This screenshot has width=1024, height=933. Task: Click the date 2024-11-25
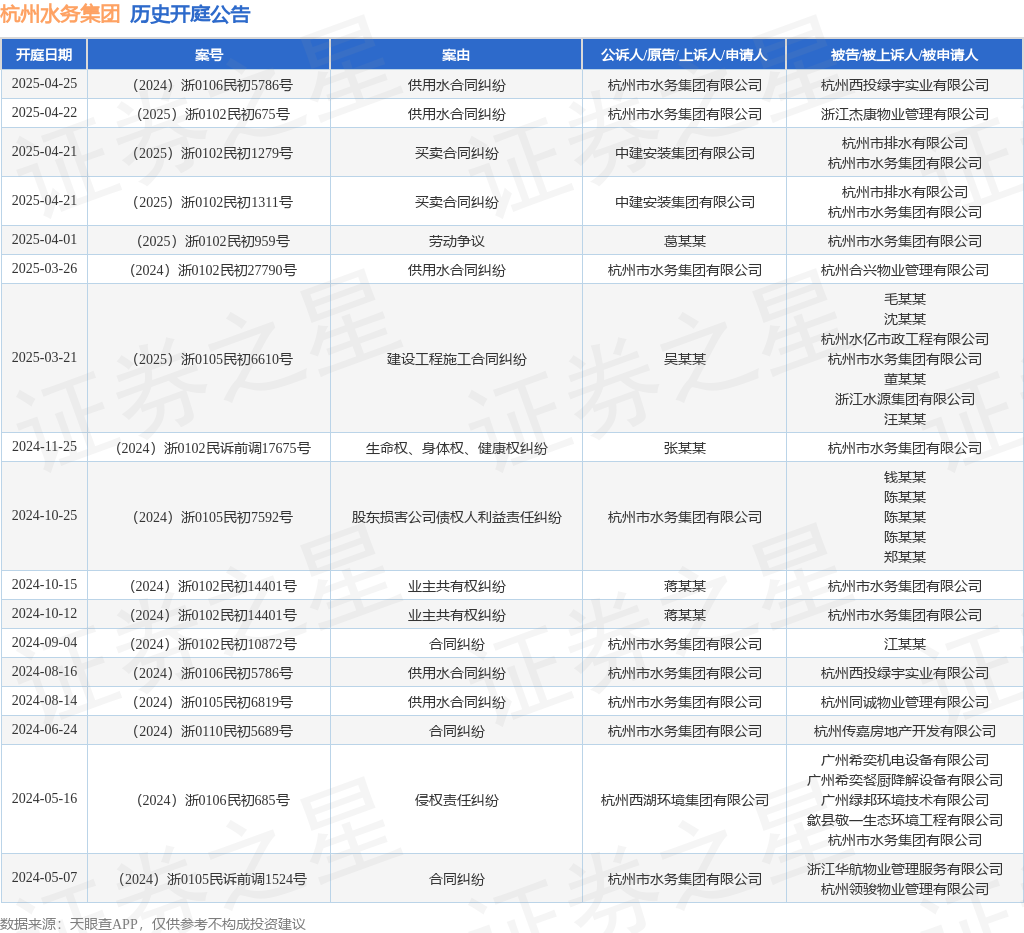pyautogui.click(x=44, y=447)
